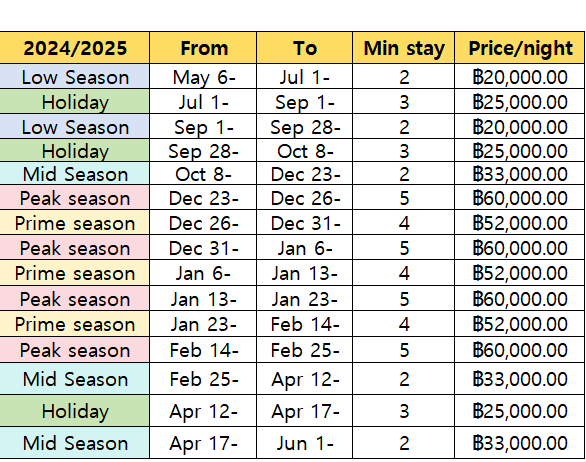Click Prime season cell for Dec 26 row

75,223
